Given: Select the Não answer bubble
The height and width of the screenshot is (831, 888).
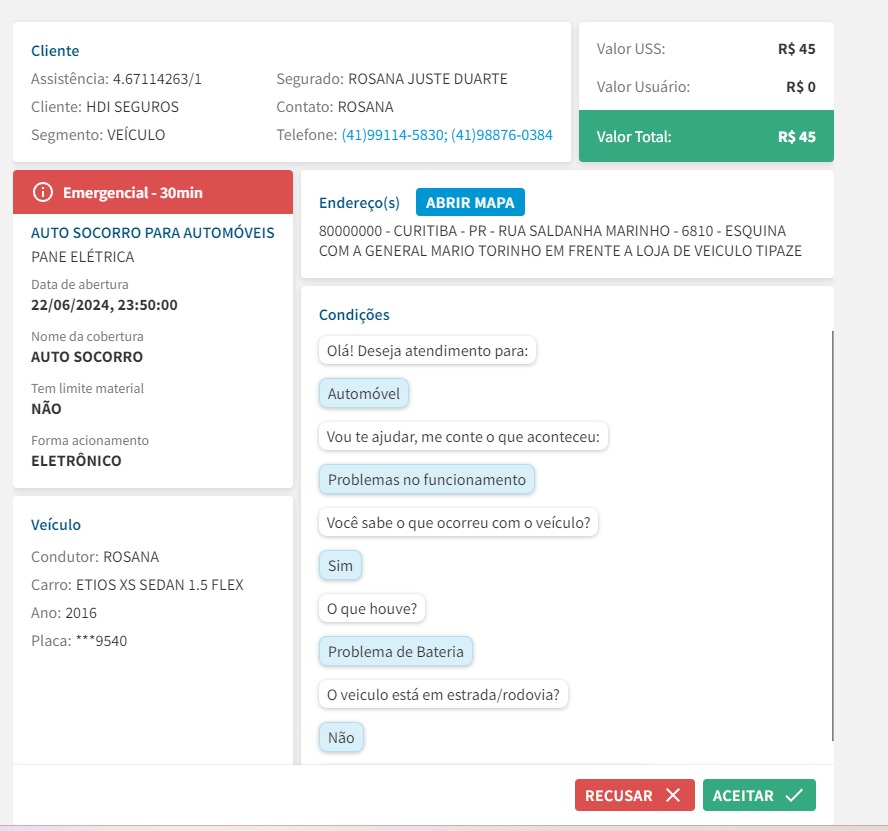Looking at the screenshot, I should pos(341,738).
